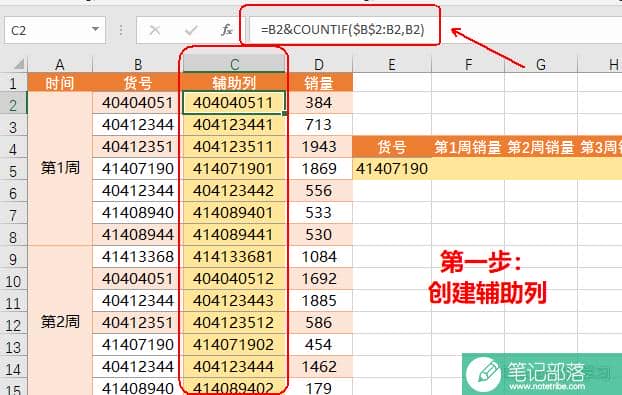Open the insert function fx icon
This screenshot has height=395, width=622.
click(227, 30)
